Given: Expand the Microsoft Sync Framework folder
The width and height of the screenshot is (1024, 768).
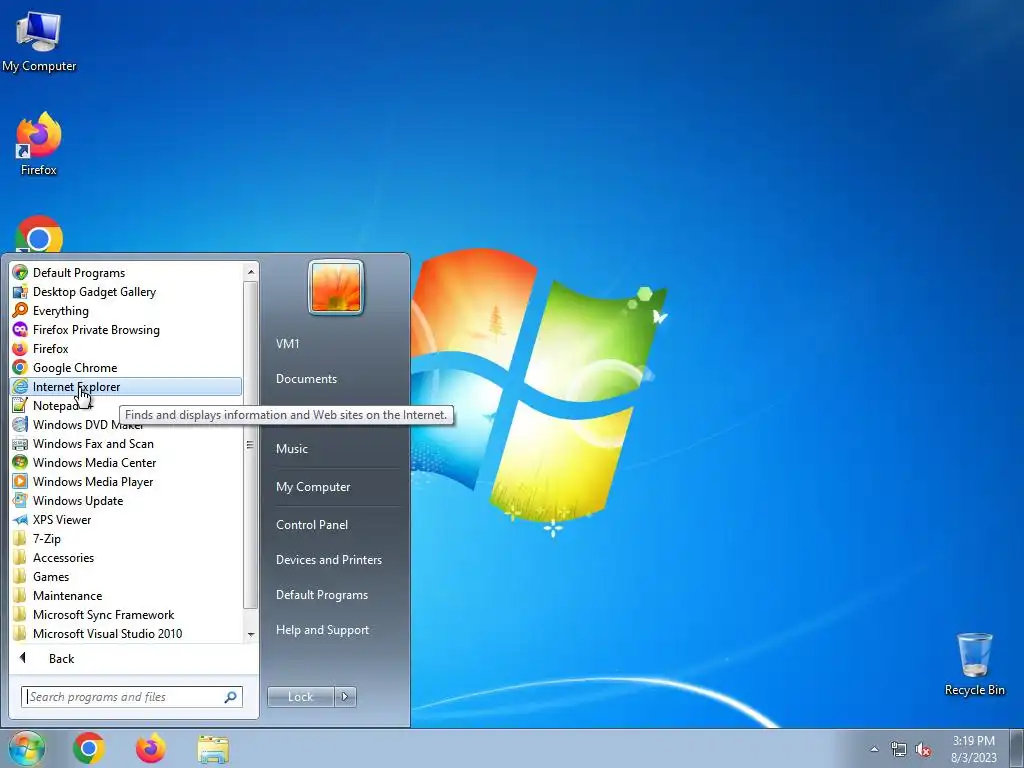Looking at the screenshot, I should point(126,615).
